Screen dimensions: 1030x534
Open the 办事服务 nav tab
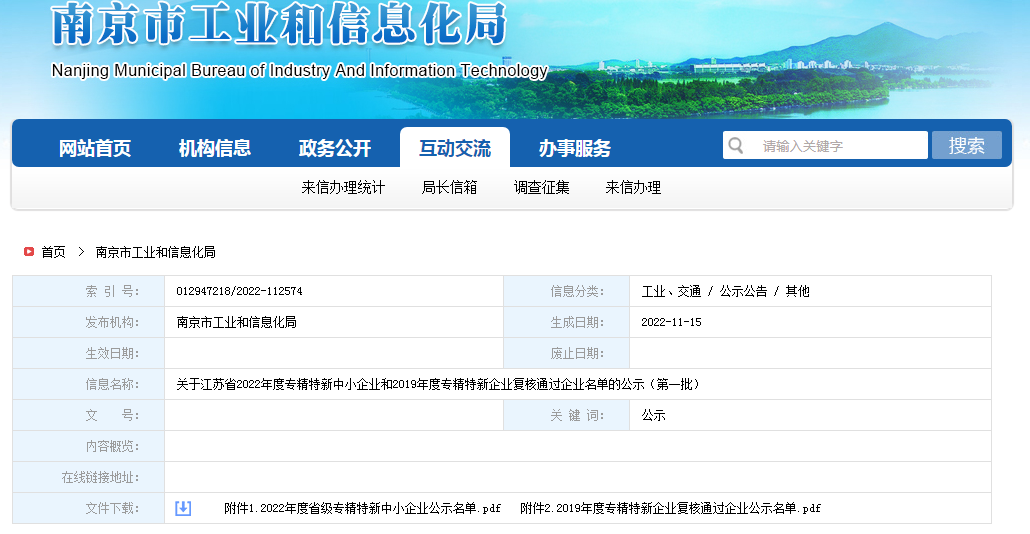[x=575, y=148]
